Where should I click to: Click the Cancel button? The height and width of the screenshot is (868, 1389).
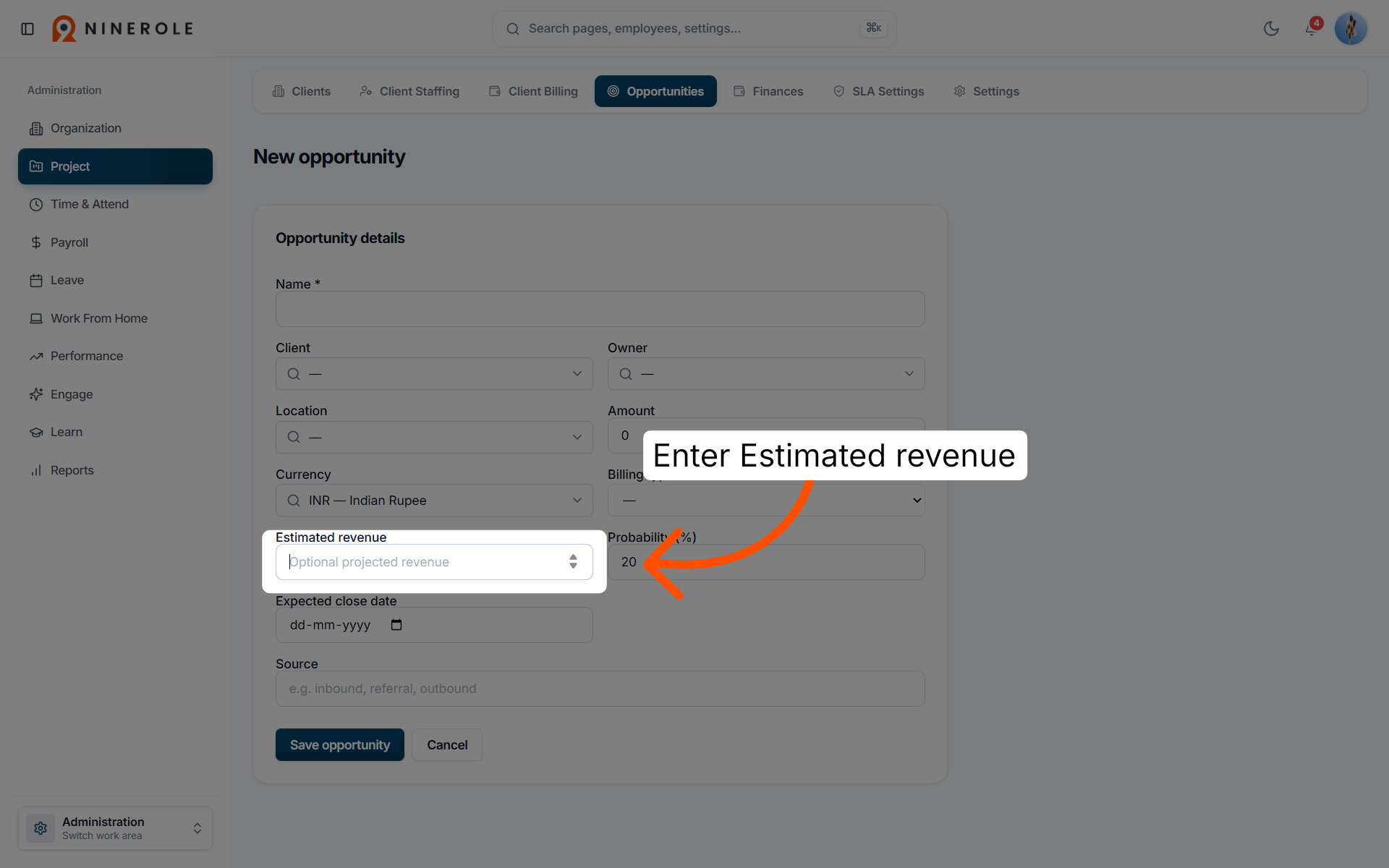[447, 745]
